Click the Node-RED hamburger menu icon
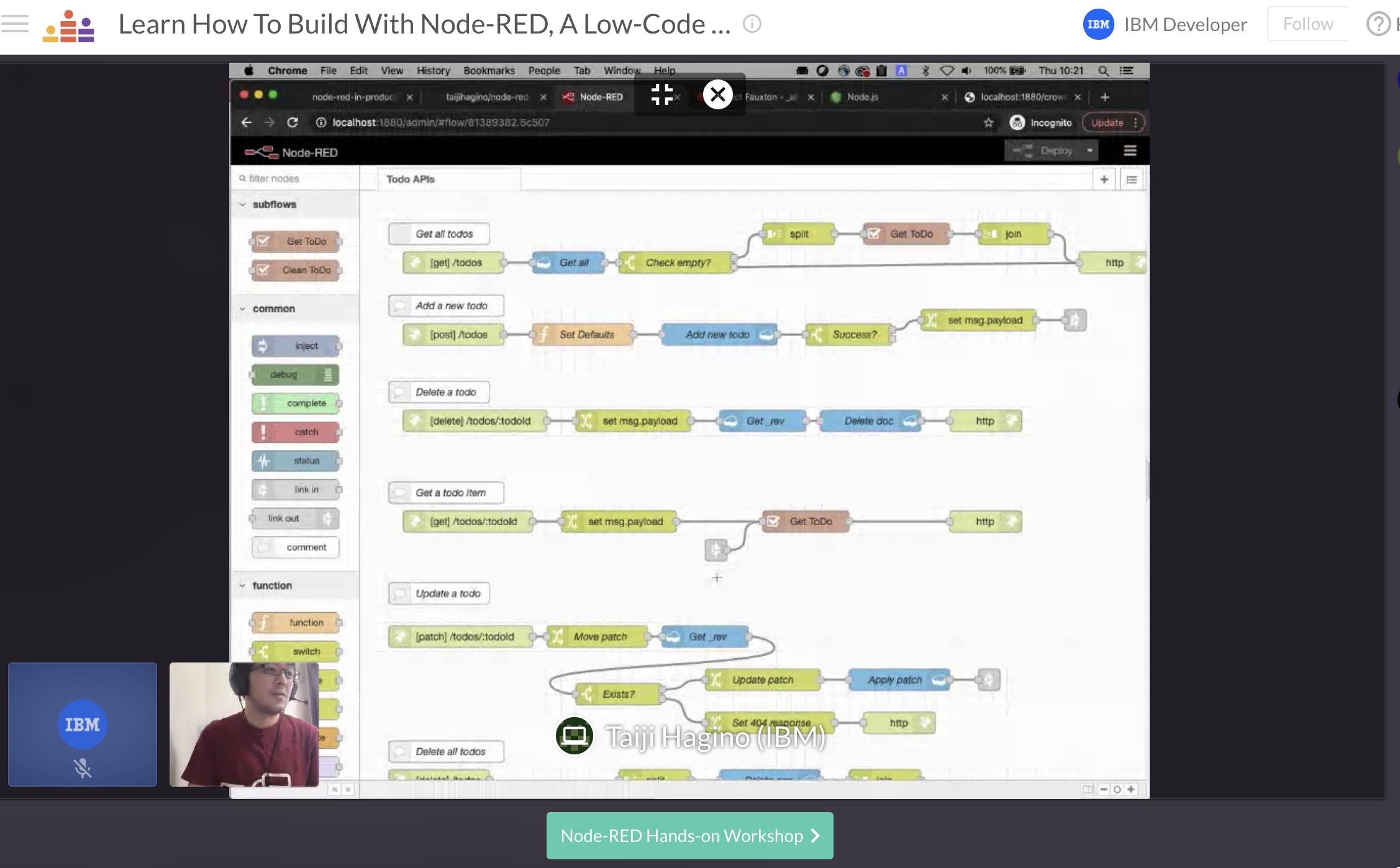 coord(1130,151)
